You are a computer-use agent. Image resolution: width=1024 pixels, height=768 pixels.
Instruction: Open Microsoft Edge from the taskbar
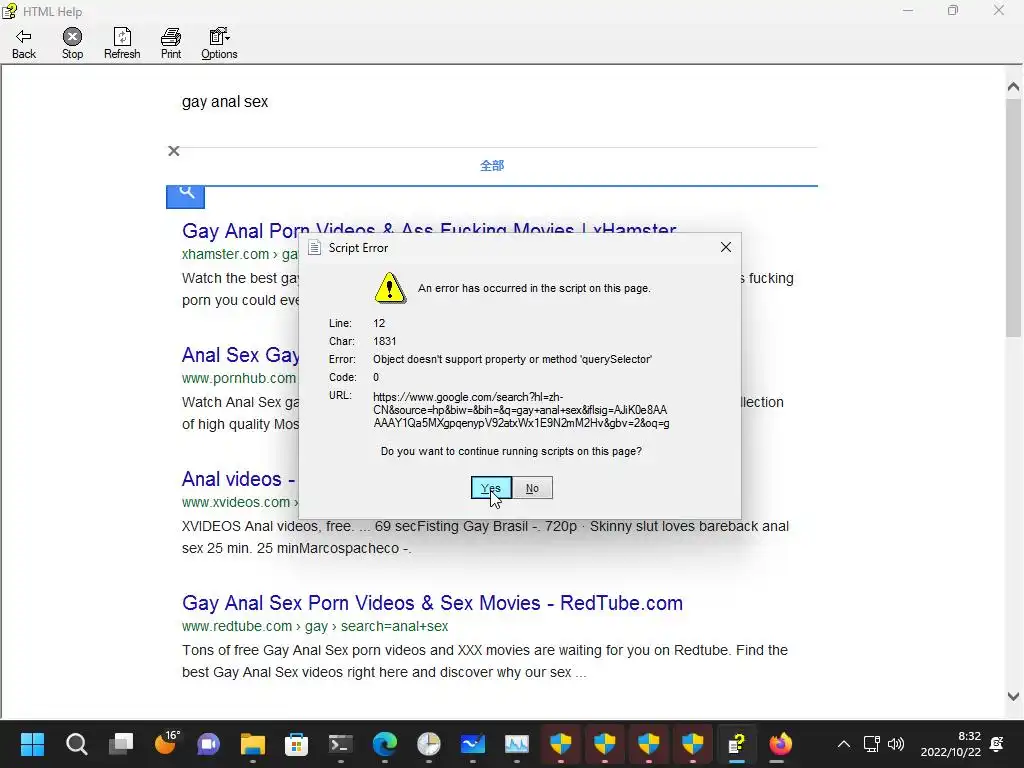pos(385,744)
